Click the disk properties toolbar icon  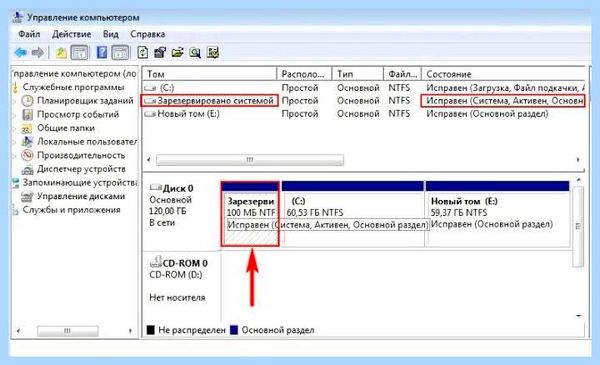160,52
